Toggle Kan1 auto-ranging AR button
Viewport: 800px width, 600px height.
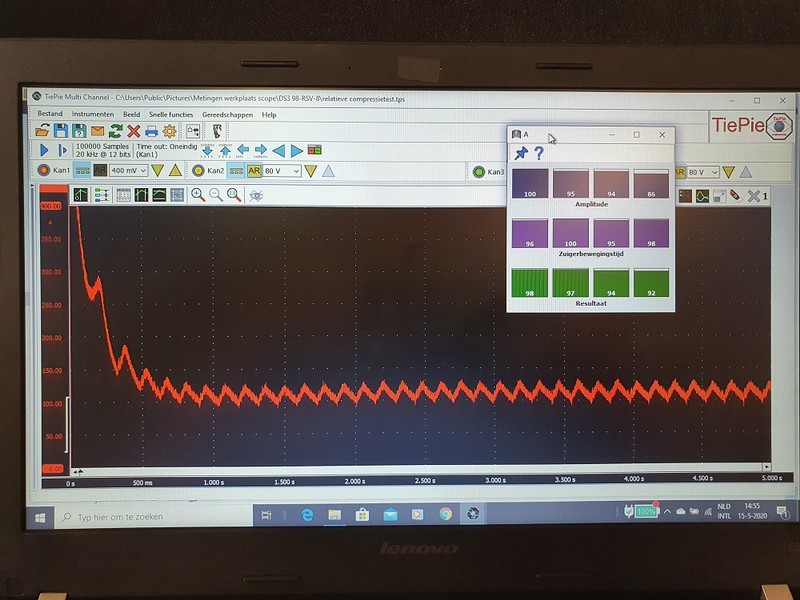[x=100, y=170]
